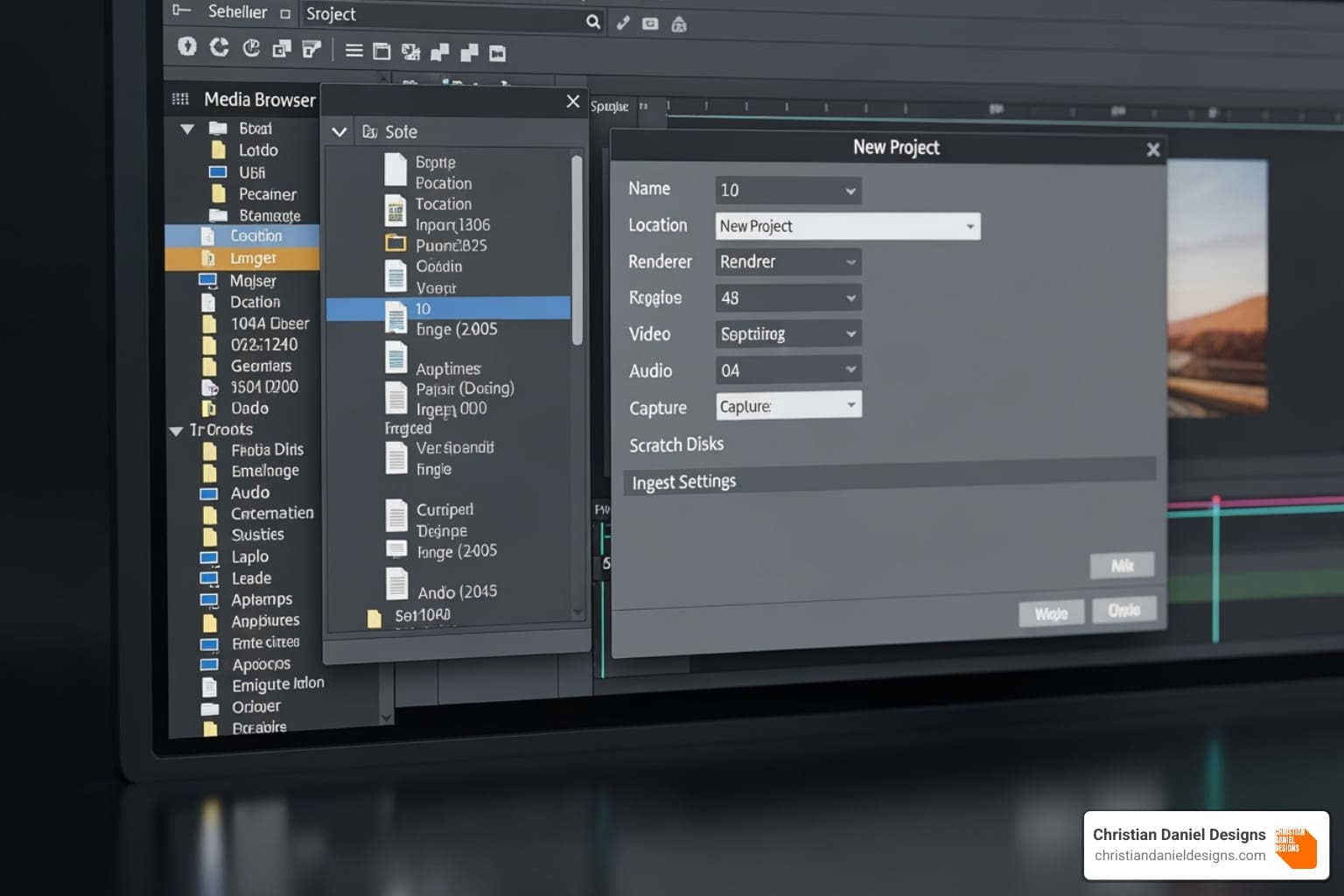
Task: Collapse the TrOroots tree section
Action: [176, 430]
